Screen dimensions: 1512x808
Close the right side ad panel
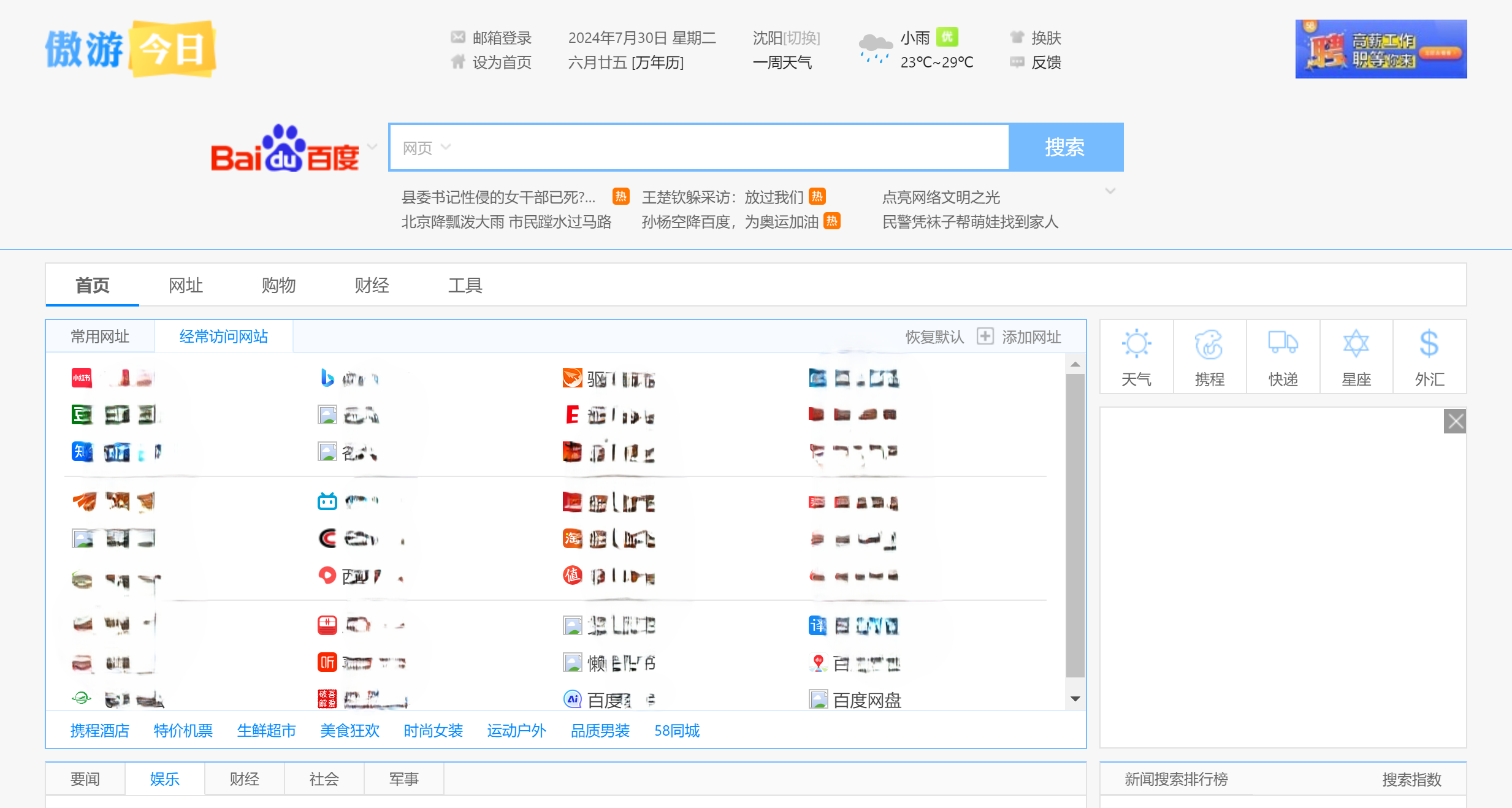point(1455,421)
